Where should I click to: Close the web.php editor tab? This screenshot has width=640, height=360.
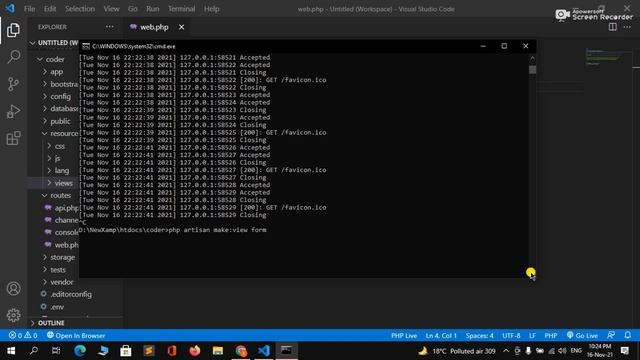click(x=181, y=27)
